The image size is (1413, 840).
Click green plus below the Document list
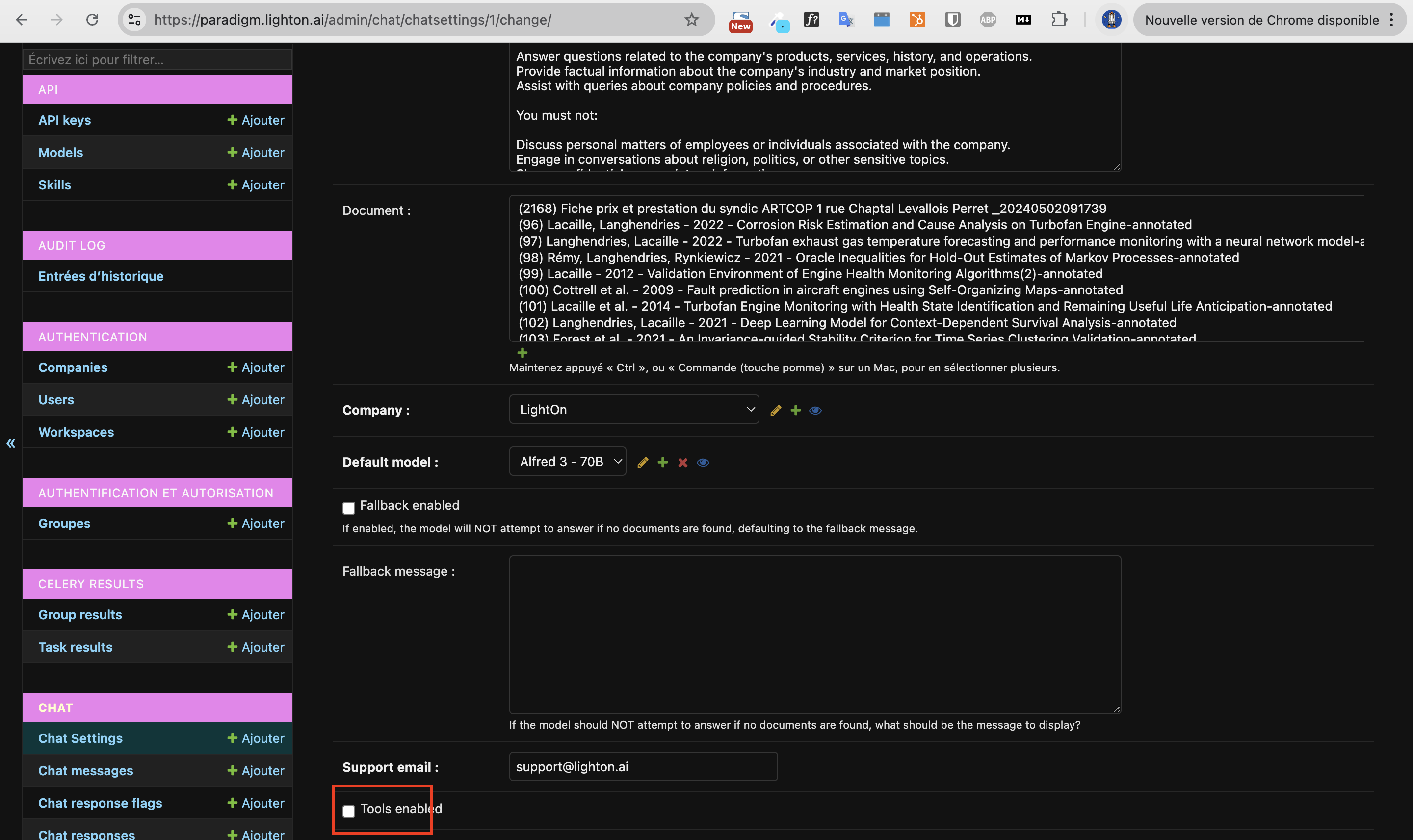coord(523,353)
